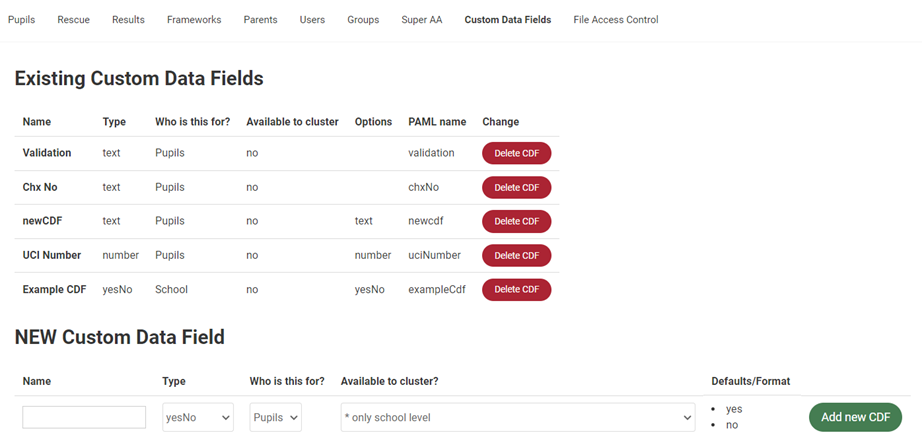922x441 pixels.
Task: Open the Available to cluster dropdown
Action: point(518,417)
